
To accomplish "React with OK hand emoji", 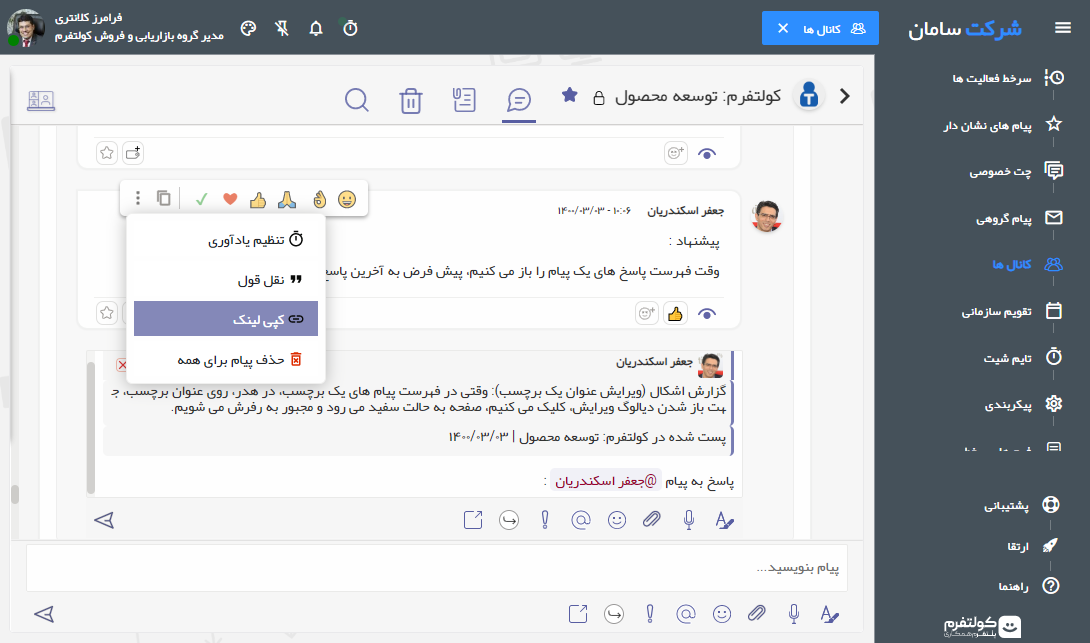I will click(319, 200).
